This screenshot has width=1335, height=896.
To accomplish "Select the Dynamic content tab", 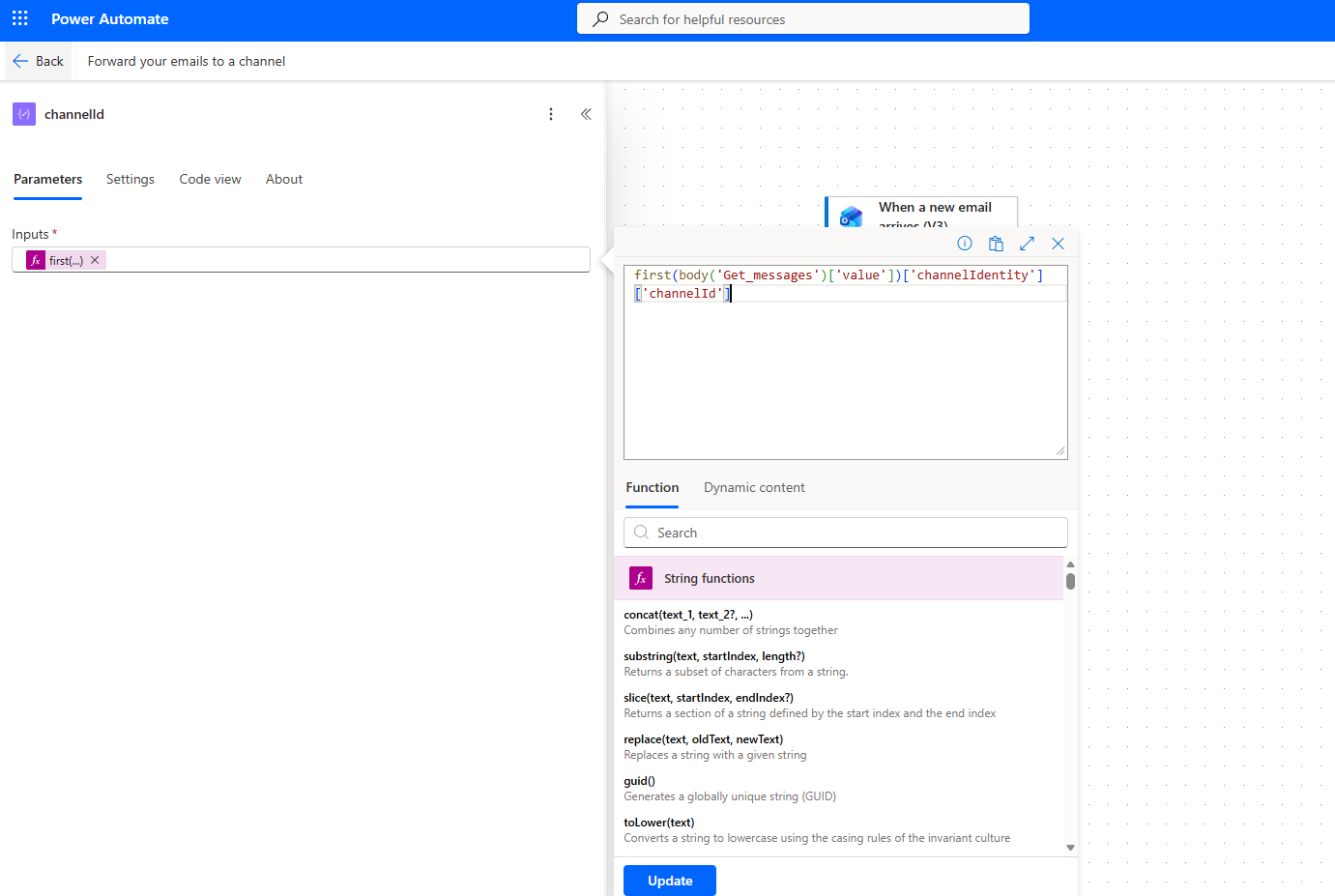I will (754, 487).
